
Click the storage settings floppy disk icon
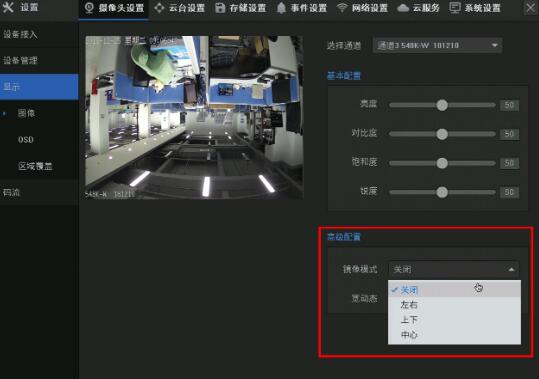[x=220, y=8]
